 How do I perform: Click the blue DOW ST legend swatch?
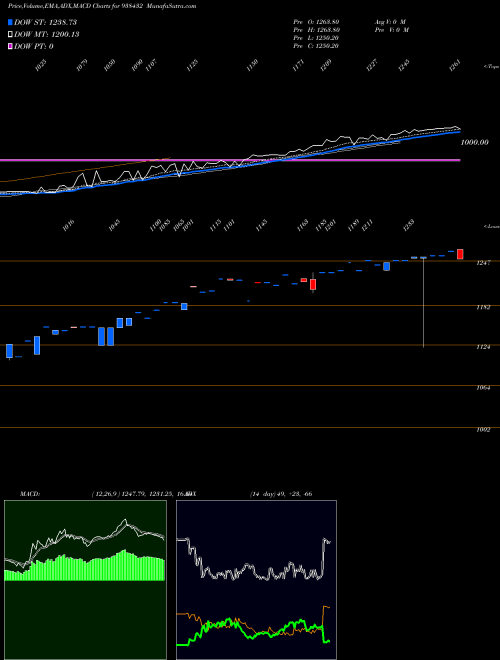(x=10, y=22)
